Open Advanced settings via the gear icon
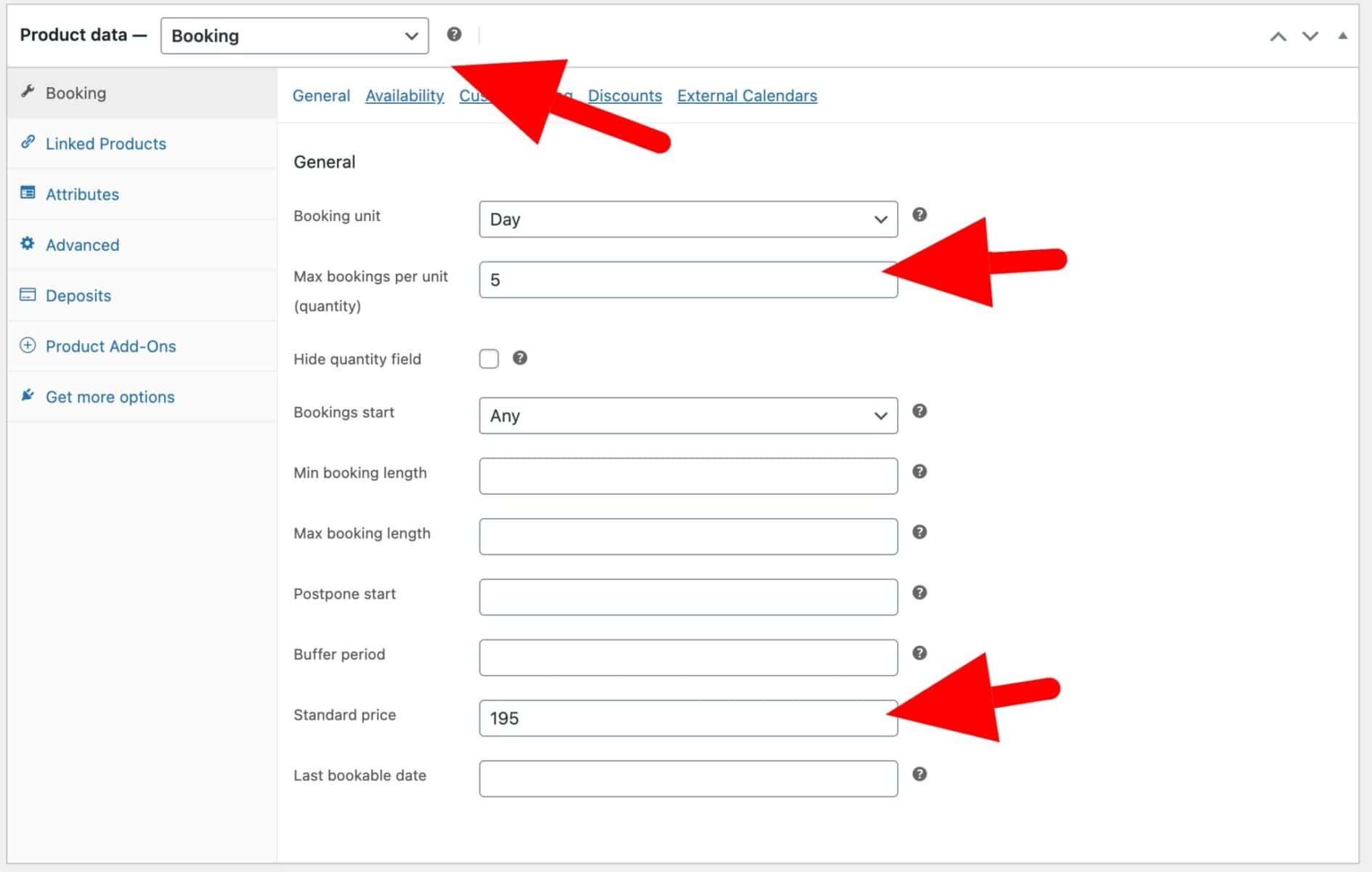This screenshot has height=872, width=1372. tap(27, 244)
